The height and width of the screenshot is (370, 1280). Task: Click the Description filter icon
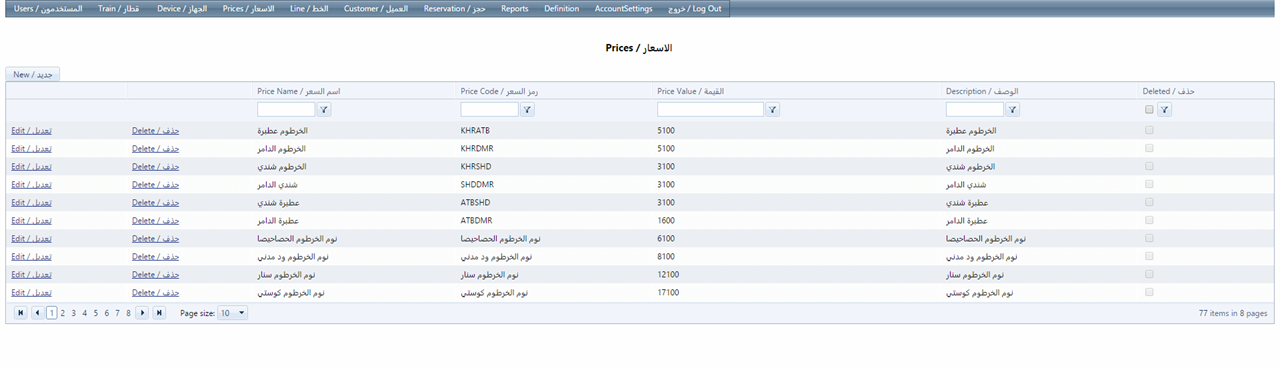[x=1013, y=110]
